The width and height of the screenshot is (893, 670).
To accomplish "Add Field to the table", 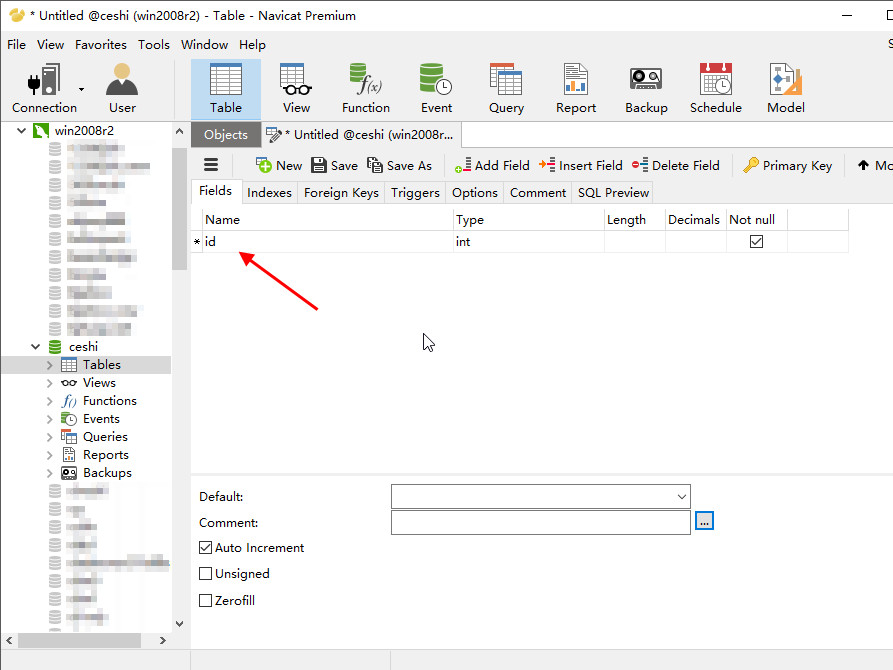I will point(492,165).
